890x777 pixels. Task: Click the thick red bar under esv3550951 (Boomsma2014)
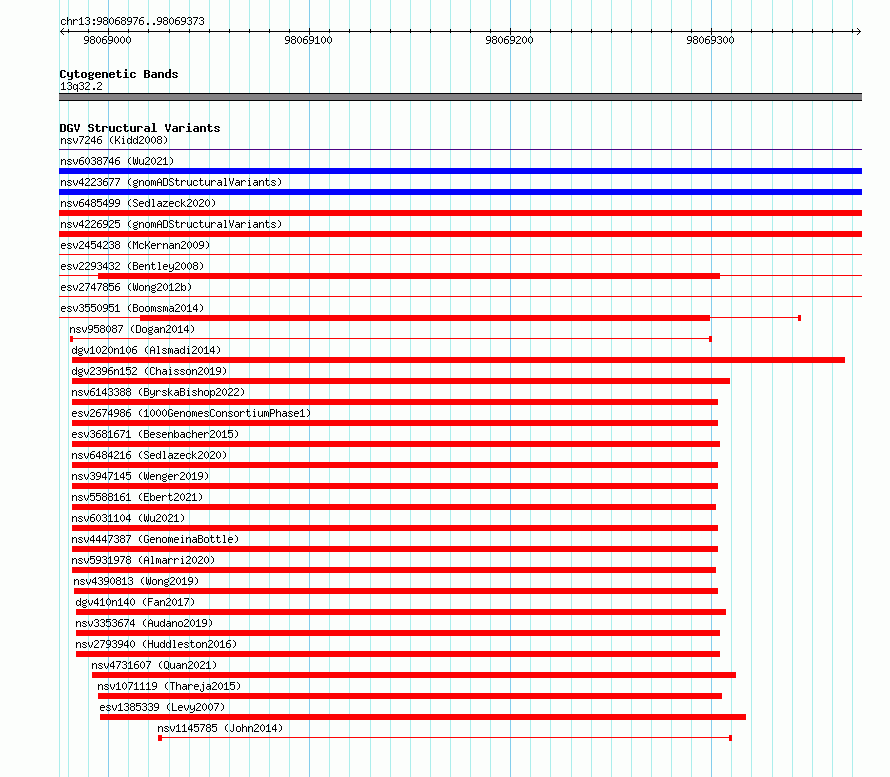tap(425, 318)
